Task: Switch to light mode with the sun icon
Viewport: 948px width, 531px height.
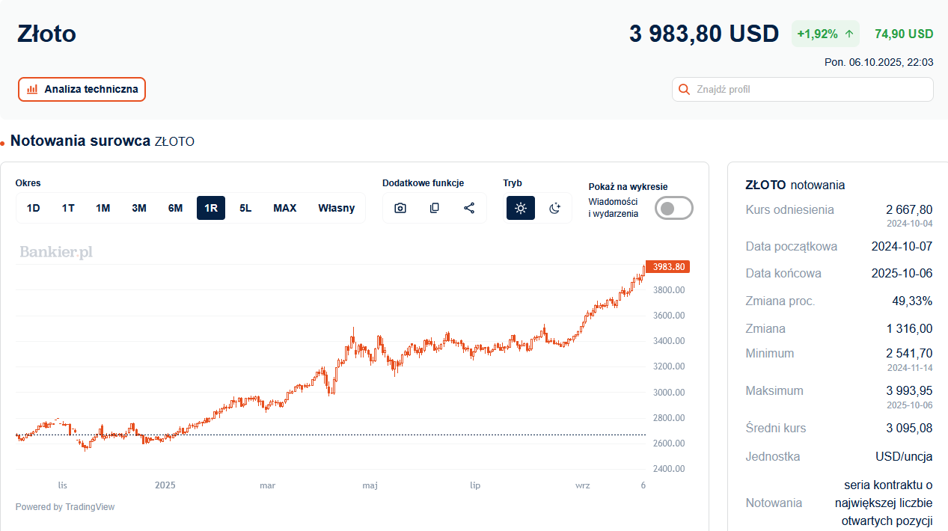Action: pyautogui.click(x=520, y=208)
